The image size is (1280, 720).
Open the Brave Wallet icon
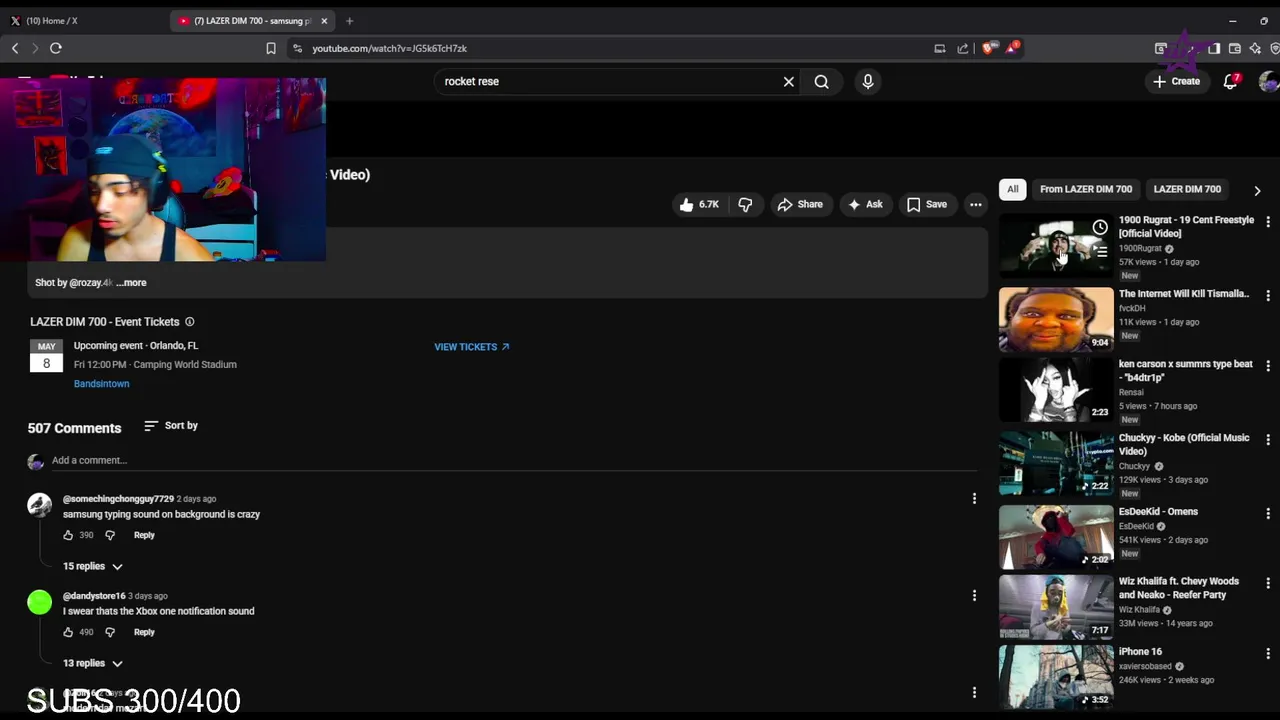[x=1235, y=48]
